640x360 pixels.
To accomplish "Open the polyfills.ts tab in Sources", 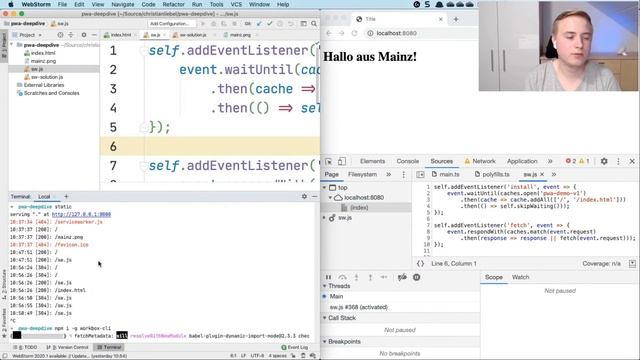I will (x=492, y=174).
